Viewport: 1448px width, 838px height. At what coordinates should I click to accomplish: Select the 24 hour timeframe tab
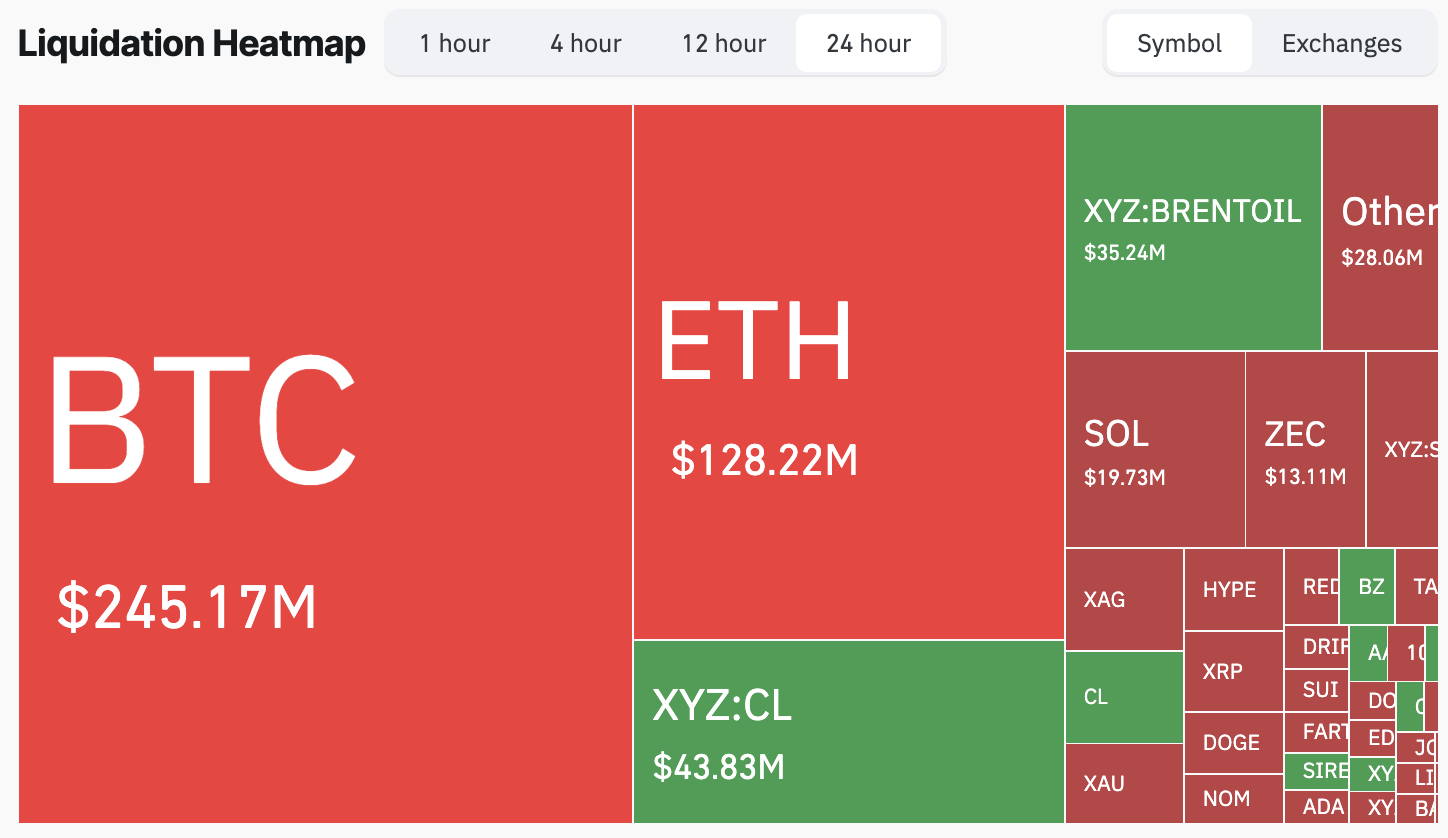pos(868,44)
